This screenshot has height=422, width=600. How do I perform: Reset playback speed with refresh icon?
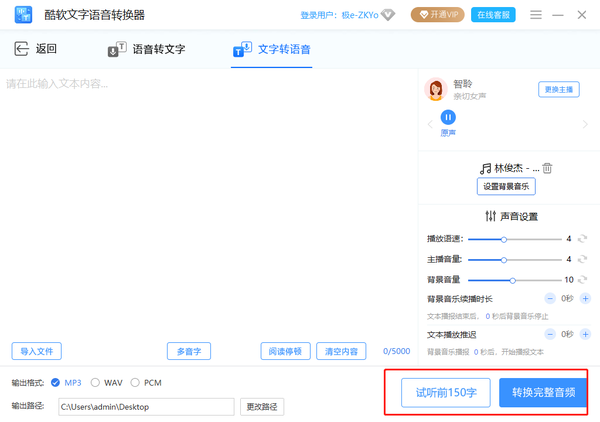tap(582, 239)
